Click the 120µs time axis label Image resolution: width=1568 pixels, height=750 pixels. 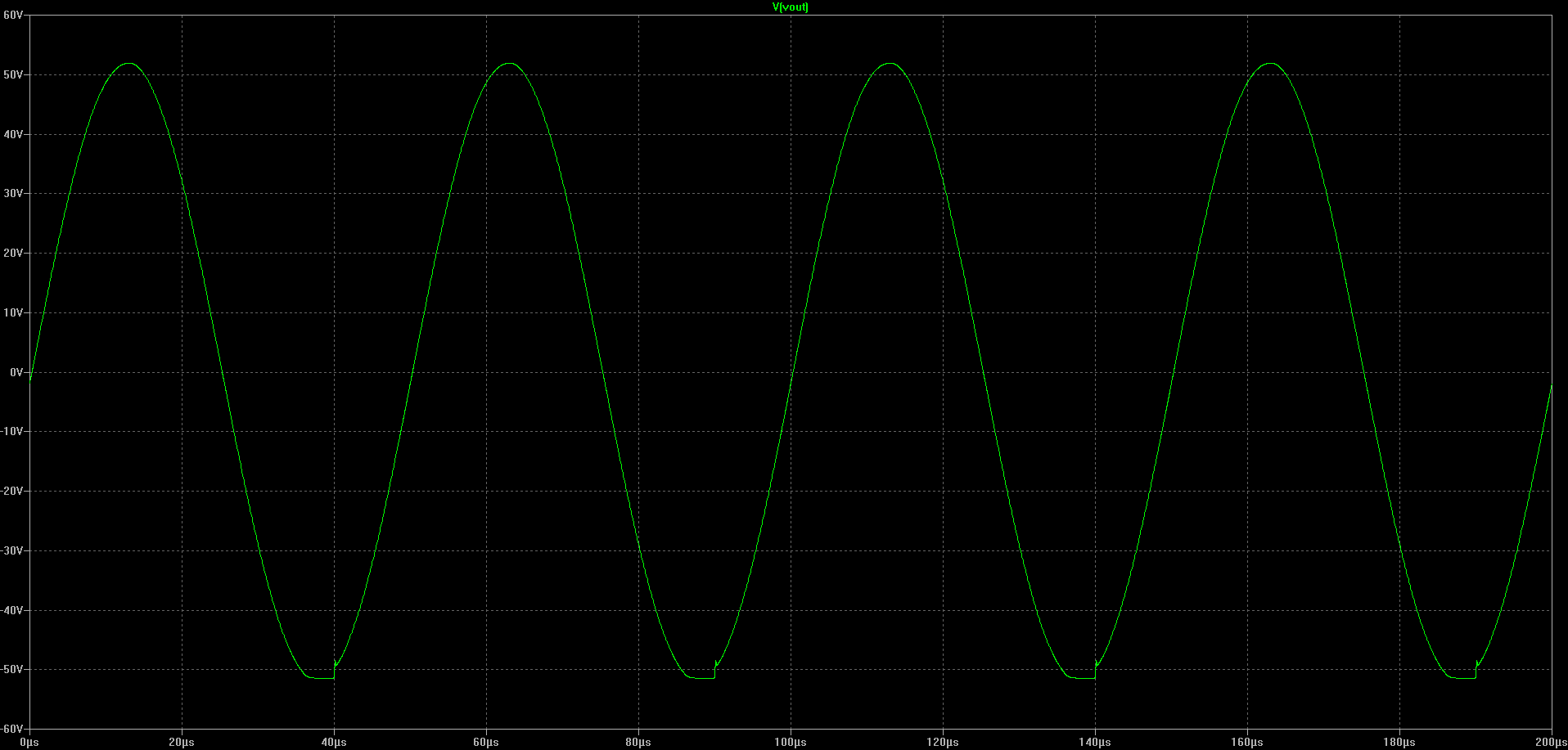[943, 743]
